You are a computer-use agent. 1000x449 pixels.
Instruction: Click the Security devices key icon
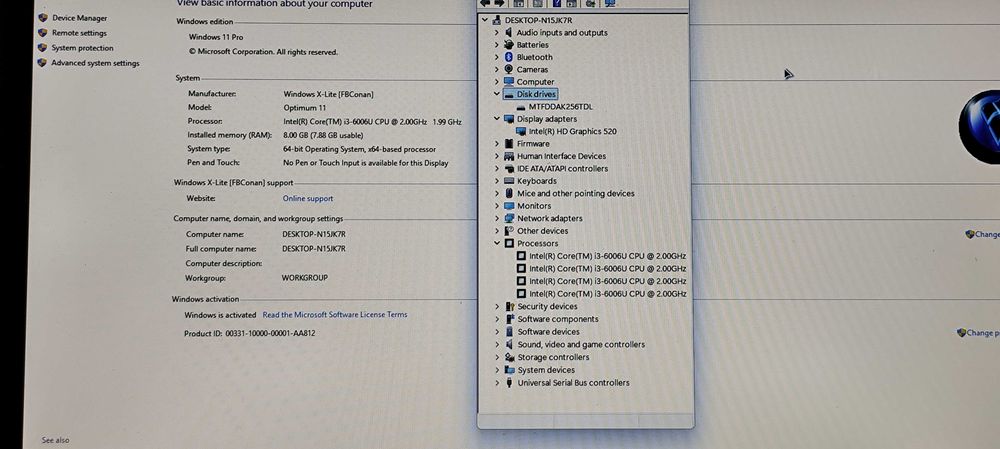point(510,307)
